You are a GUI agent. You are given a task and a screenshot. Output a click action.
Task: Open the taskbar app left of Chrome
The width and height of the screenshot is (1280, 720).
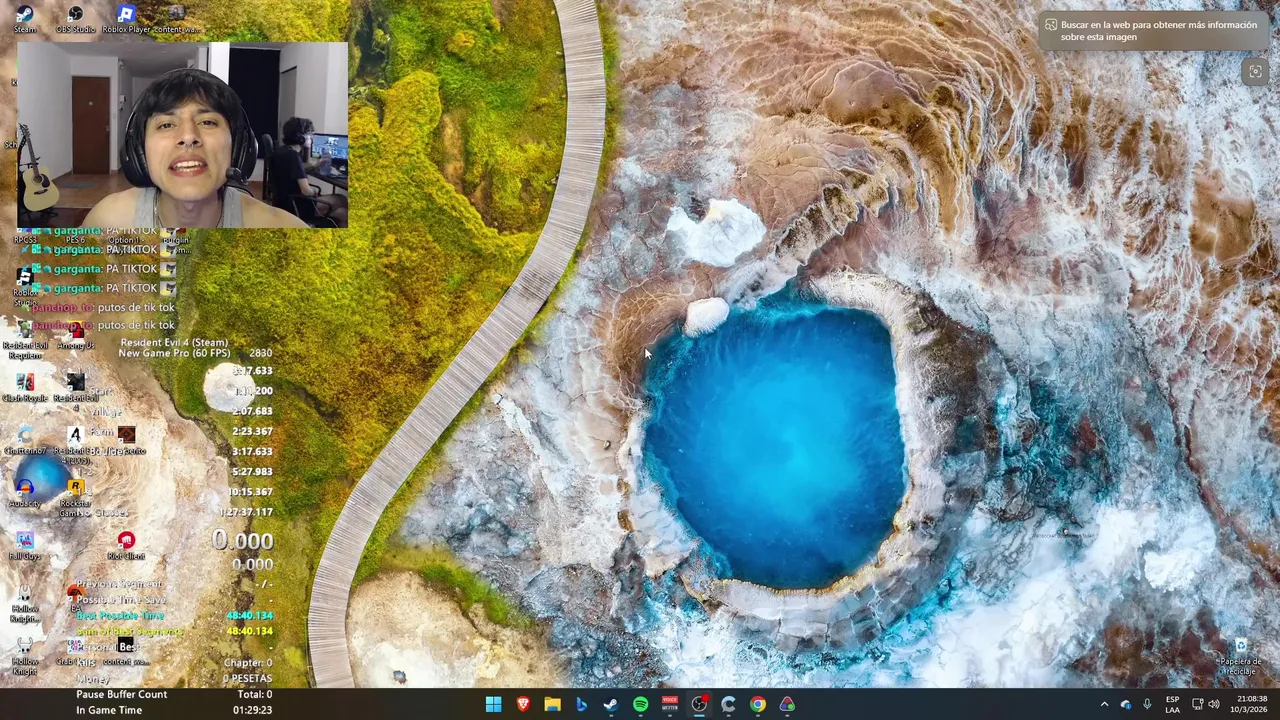click(x=728, y=704)
